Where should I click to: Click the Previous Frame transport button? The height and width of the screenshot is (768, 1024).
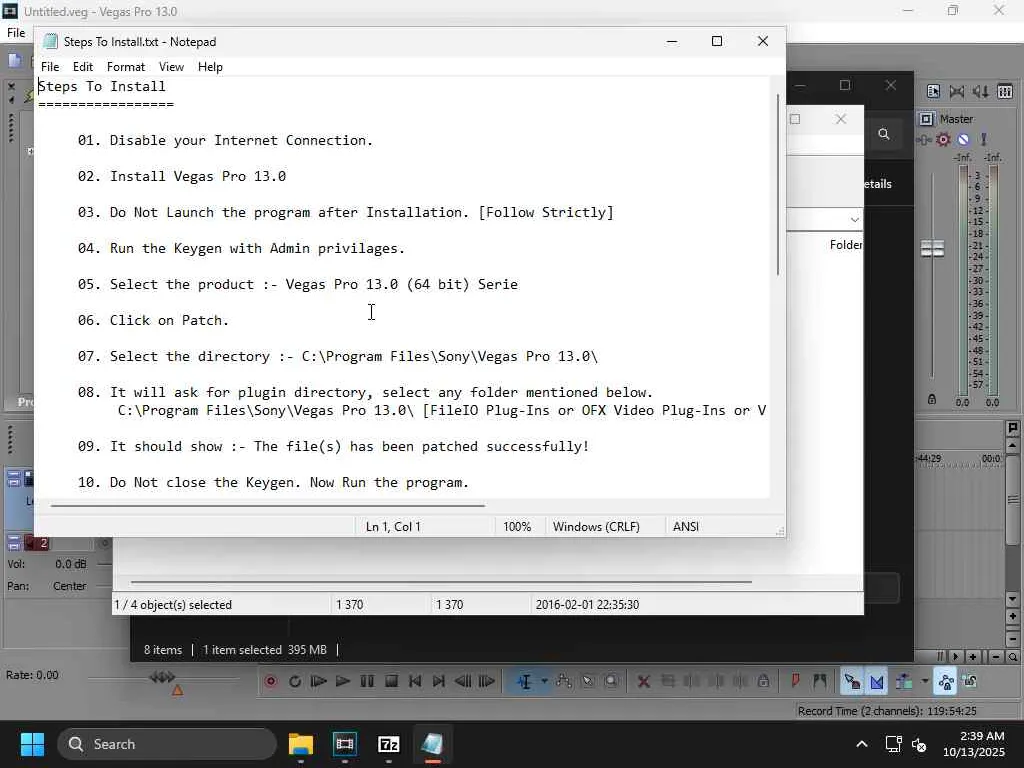(x=463, y=682)
